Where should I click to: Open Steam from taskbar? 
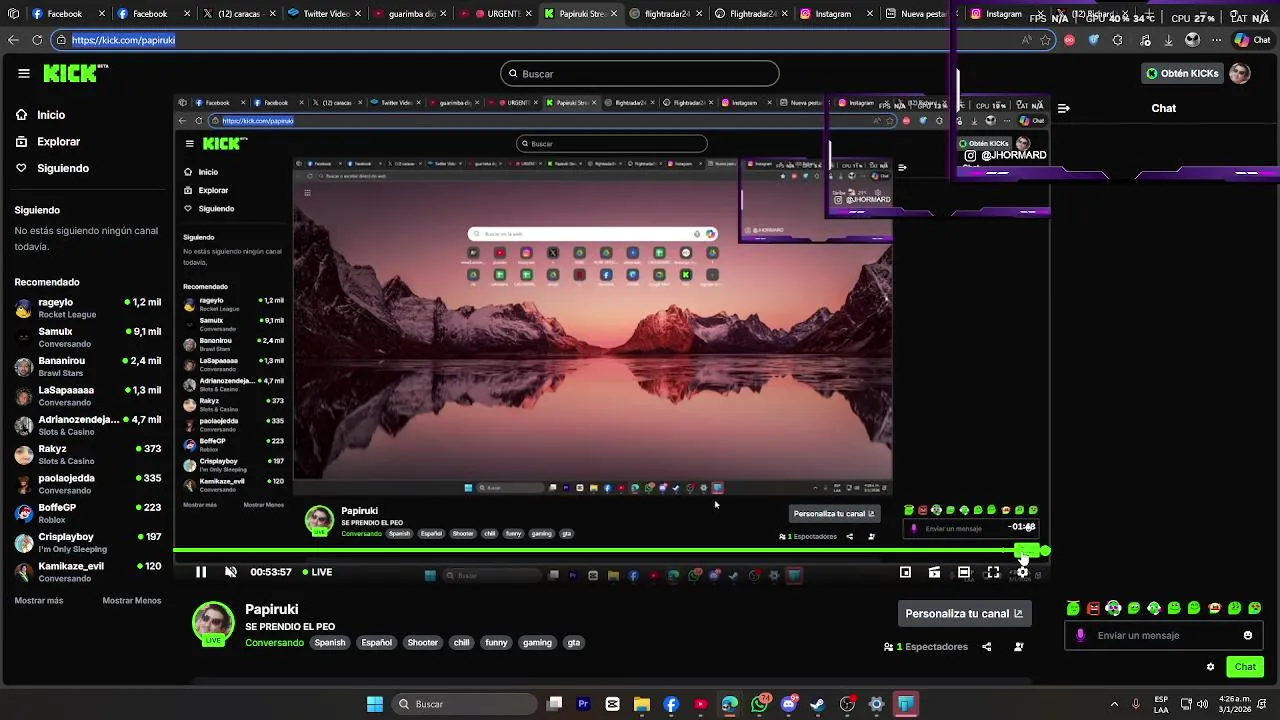[818, 704]
